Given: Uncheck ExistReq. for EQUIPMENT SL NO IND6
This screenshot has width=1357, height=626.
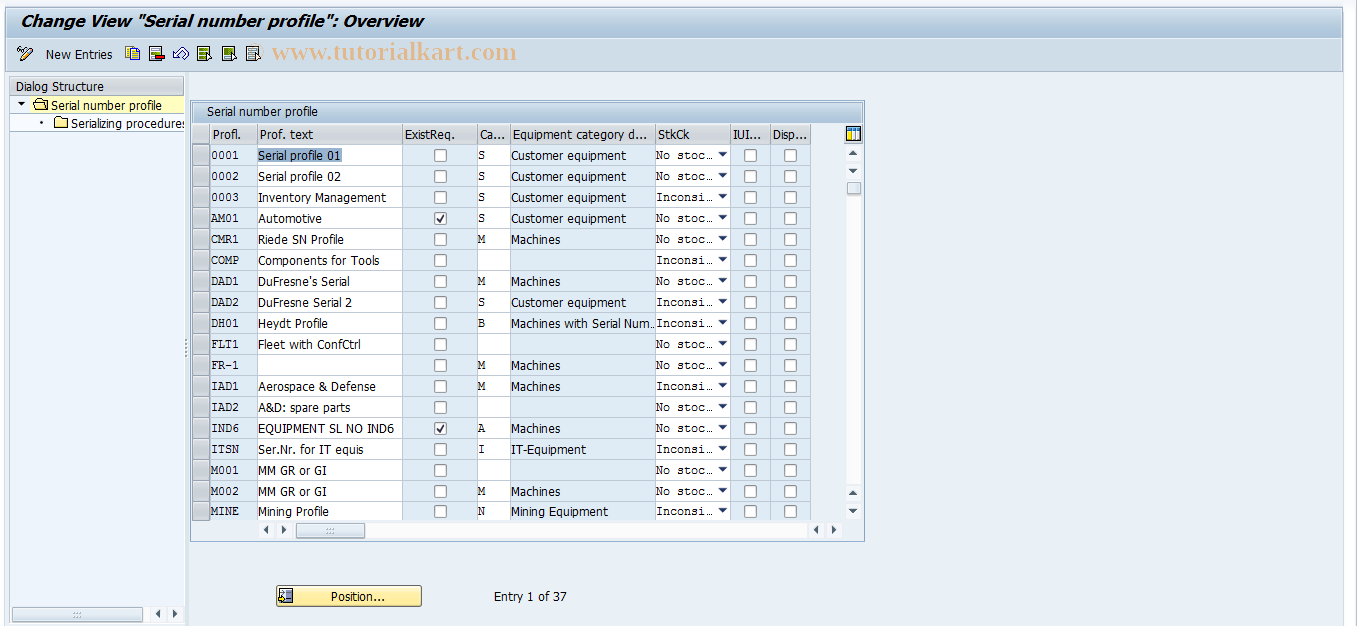Looking at the screenshot, I should coord(440,428).
